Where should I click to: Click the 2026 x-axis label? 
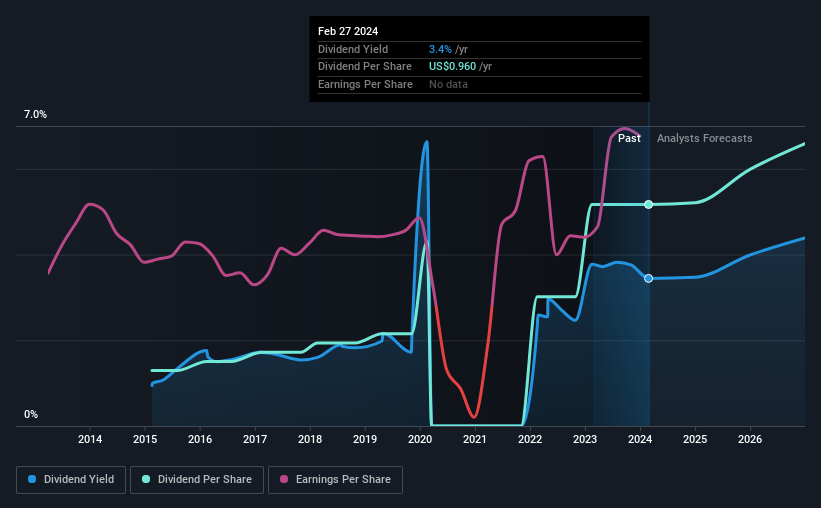click(x=750, y=439)
